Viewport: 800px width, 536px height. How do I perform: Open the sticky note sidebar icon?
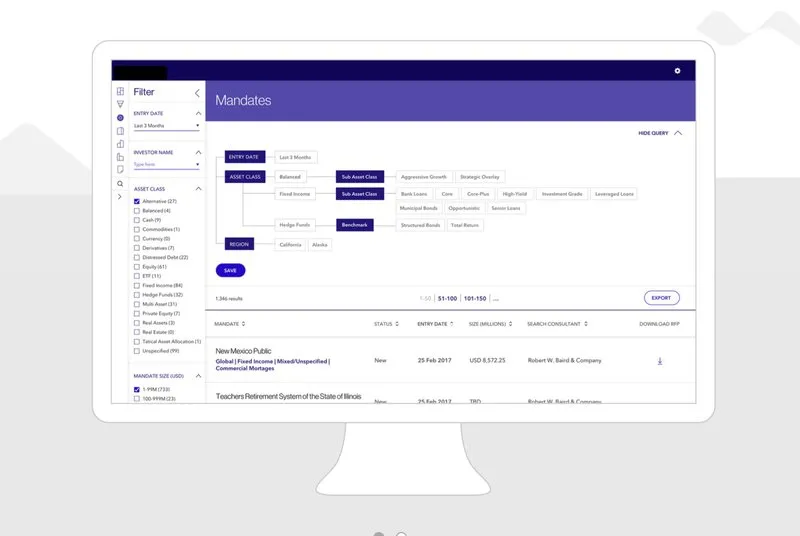120,170
